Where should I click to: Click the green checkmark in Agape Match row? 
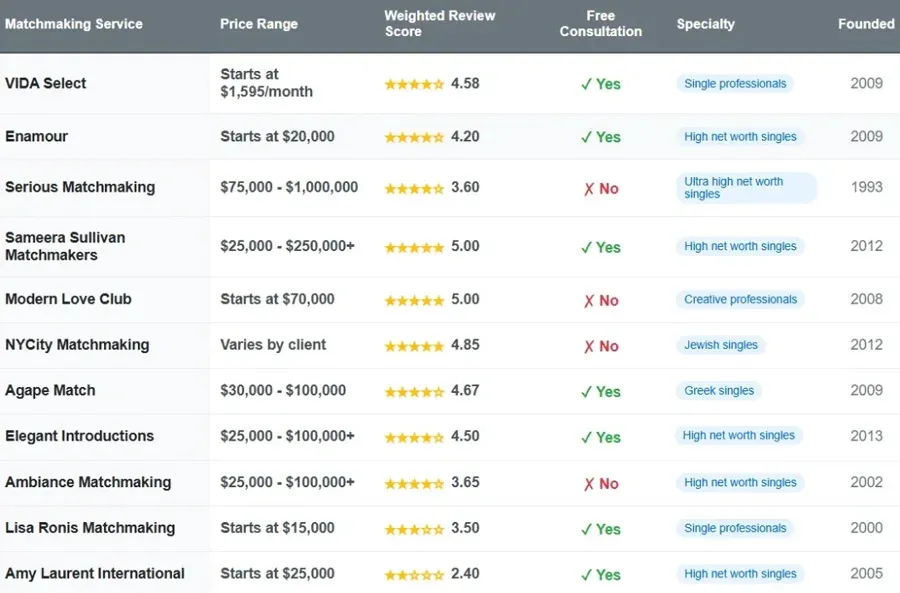click(587, 392)
